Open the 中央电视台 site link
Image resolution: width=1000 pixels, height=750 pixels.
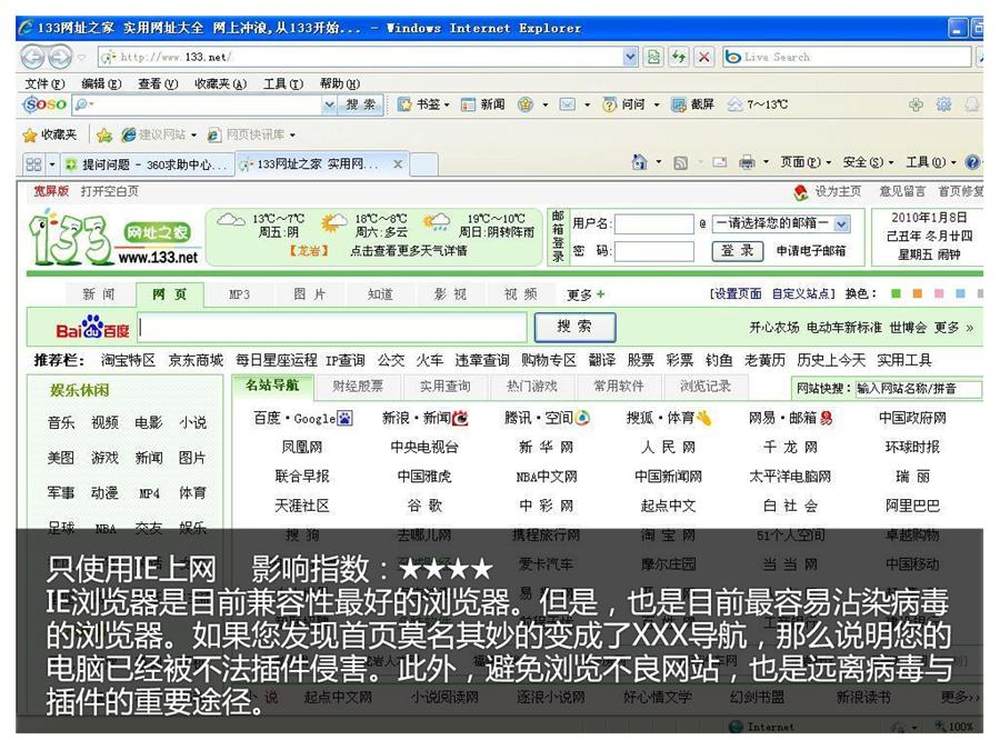coord(424,447)
